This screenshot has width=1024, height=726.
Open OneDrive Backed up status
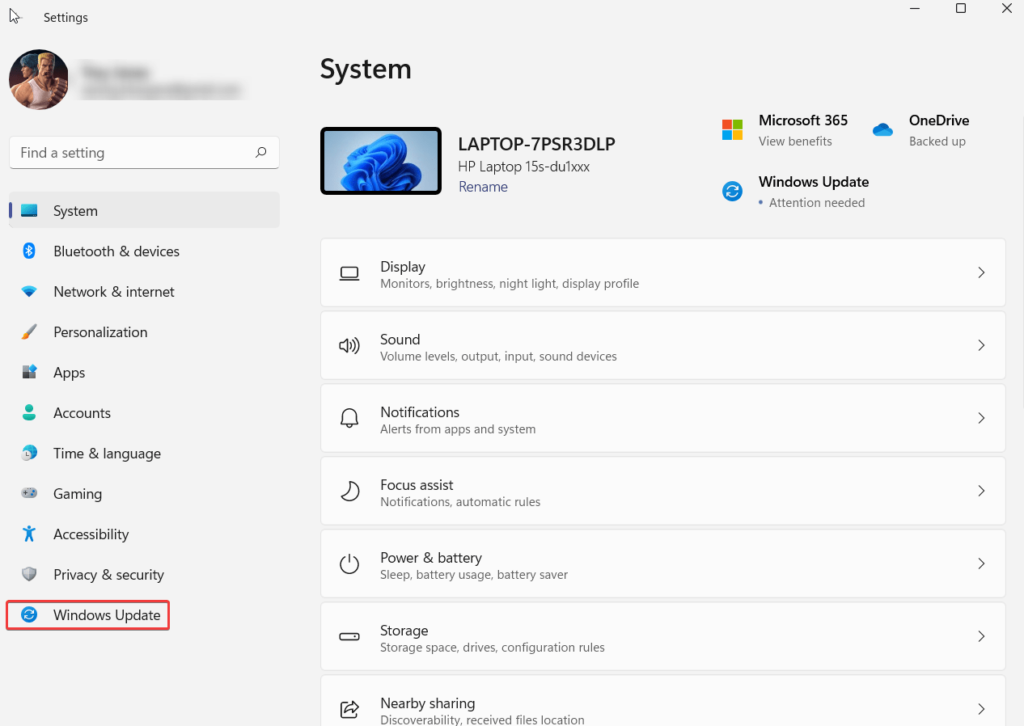[x=937, y=141]
